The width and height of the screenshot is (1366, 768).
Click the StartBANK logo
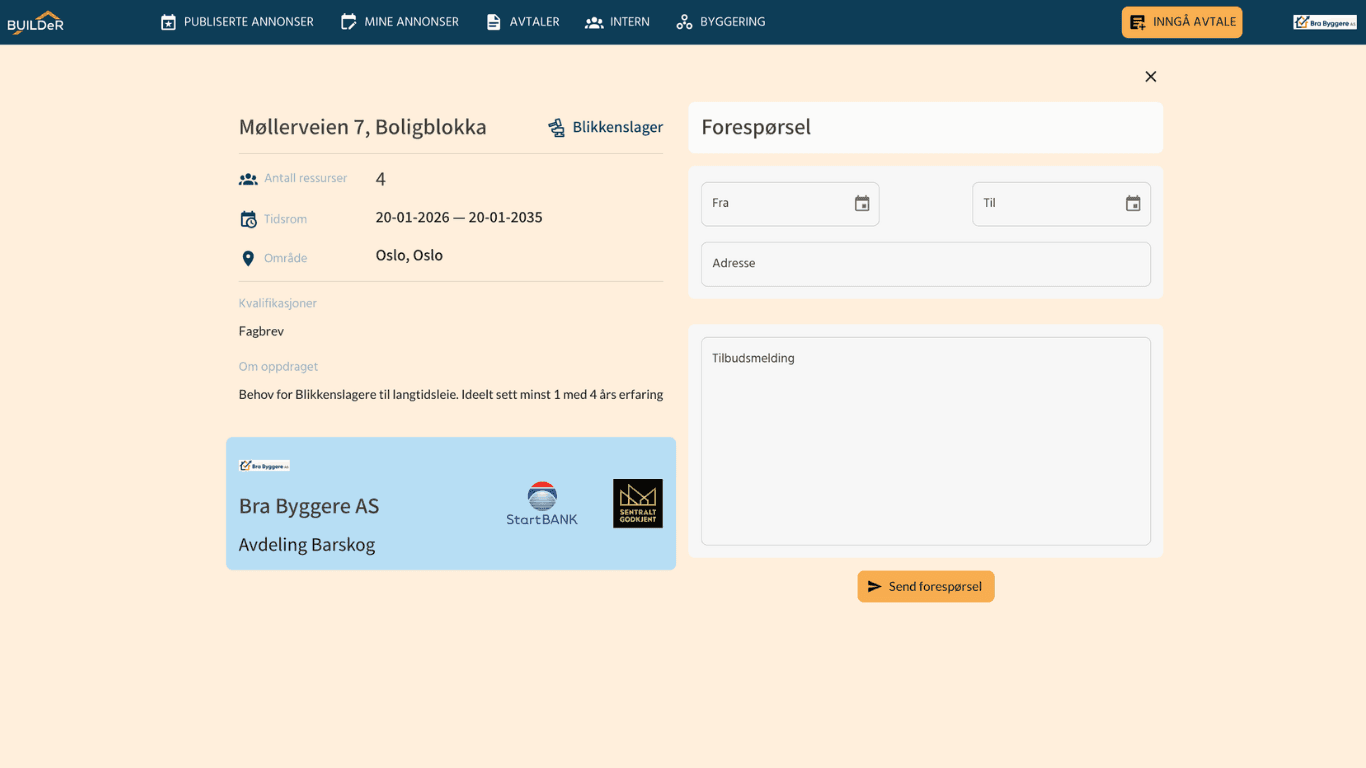[542, 504]
